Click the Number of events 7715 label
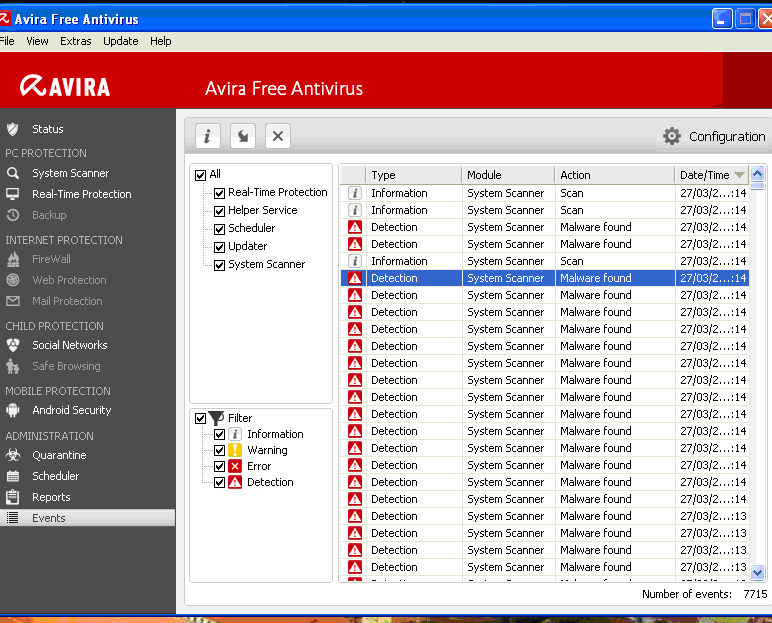Image resolution: width=772 pixels, height=623 pixels. [x=705, y=594]
